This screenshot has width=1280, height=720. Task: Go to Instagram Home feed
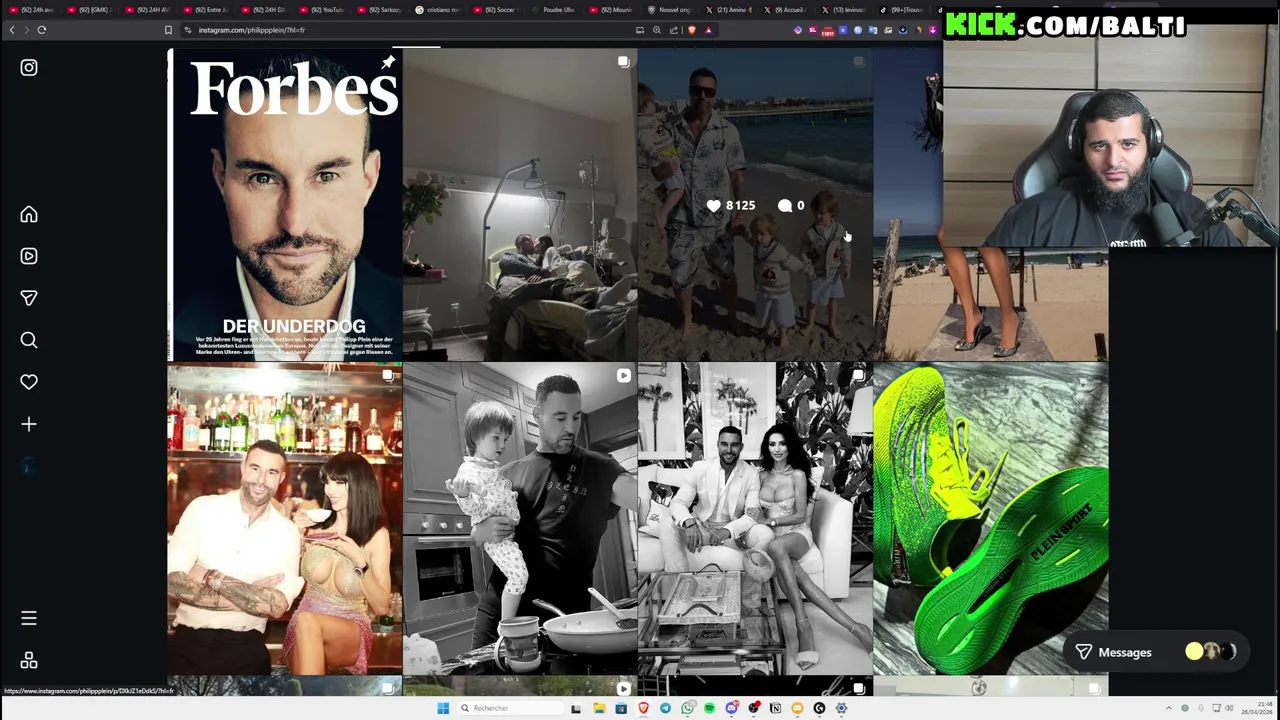29,215
